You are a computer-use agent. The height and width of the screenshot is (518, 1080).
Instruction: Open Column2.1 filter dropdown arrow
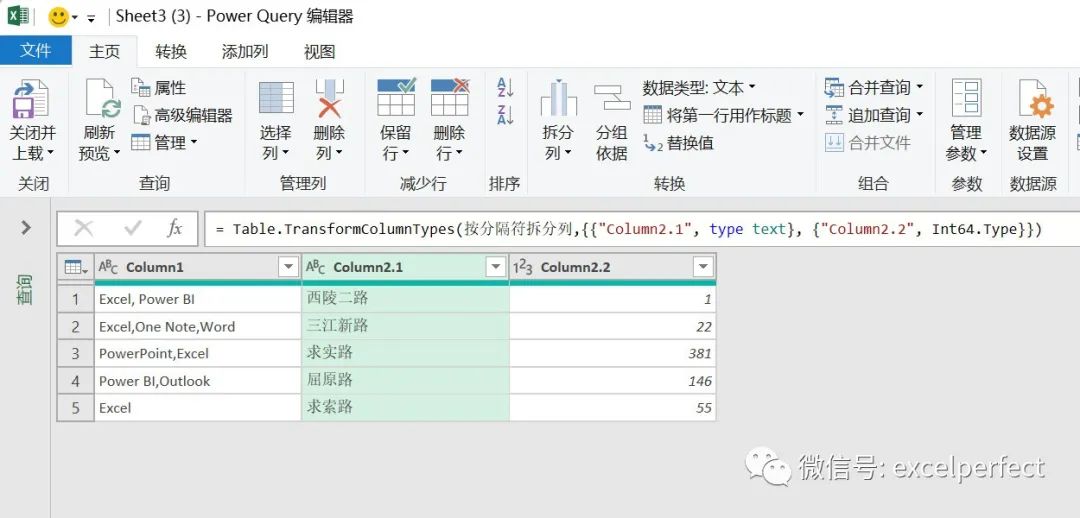coord(495,267)
